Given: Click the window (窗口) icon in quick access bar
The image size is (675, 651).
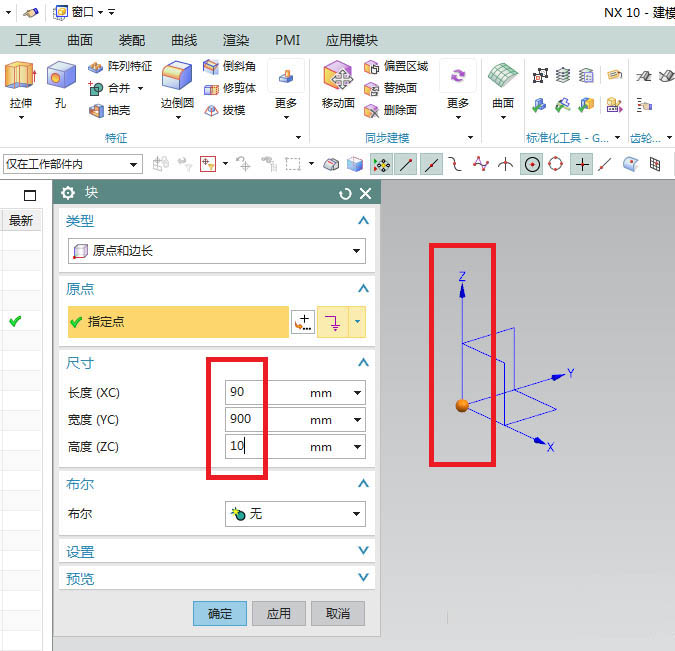Looking at the screenshot, I should pos(61,12).
